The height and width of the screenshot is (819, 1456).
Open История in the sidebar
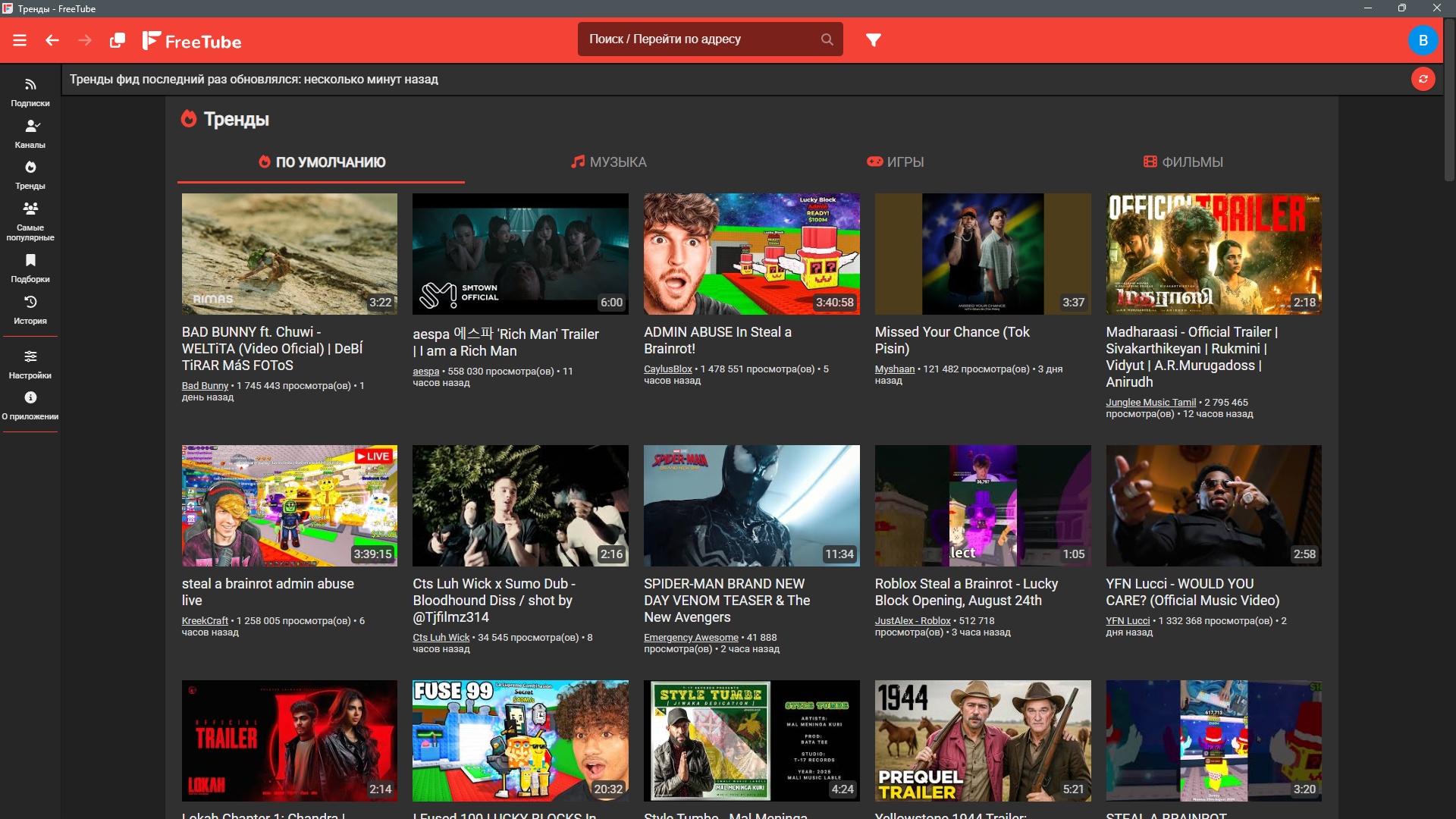pos(30,310)
